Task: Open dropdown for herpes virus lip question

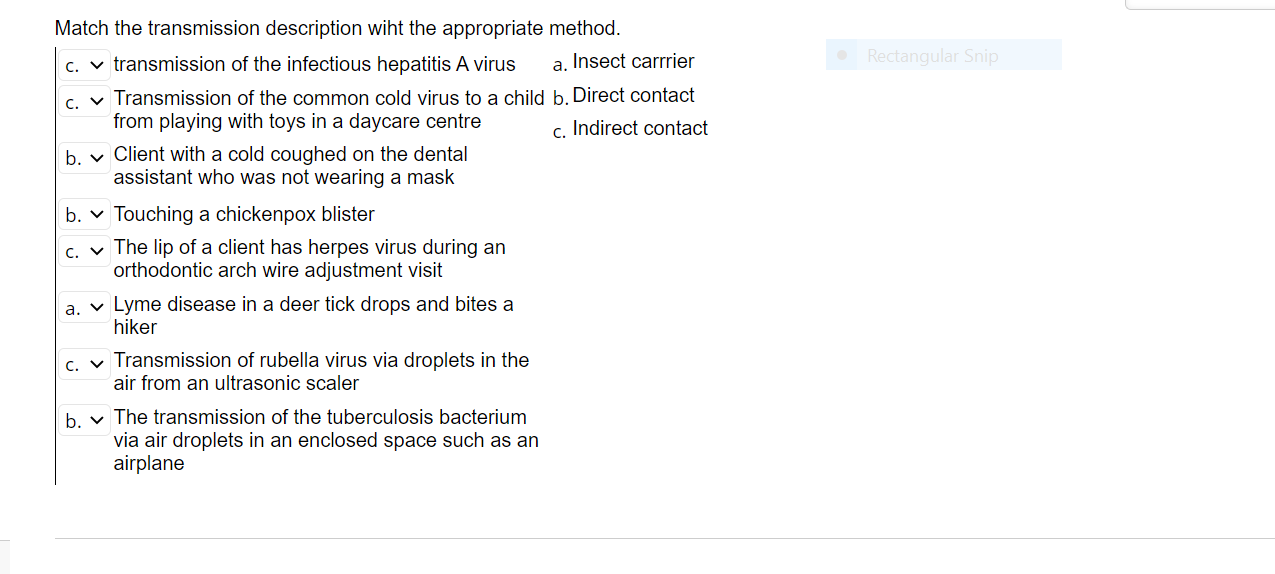Action: (x=84, y=251)
